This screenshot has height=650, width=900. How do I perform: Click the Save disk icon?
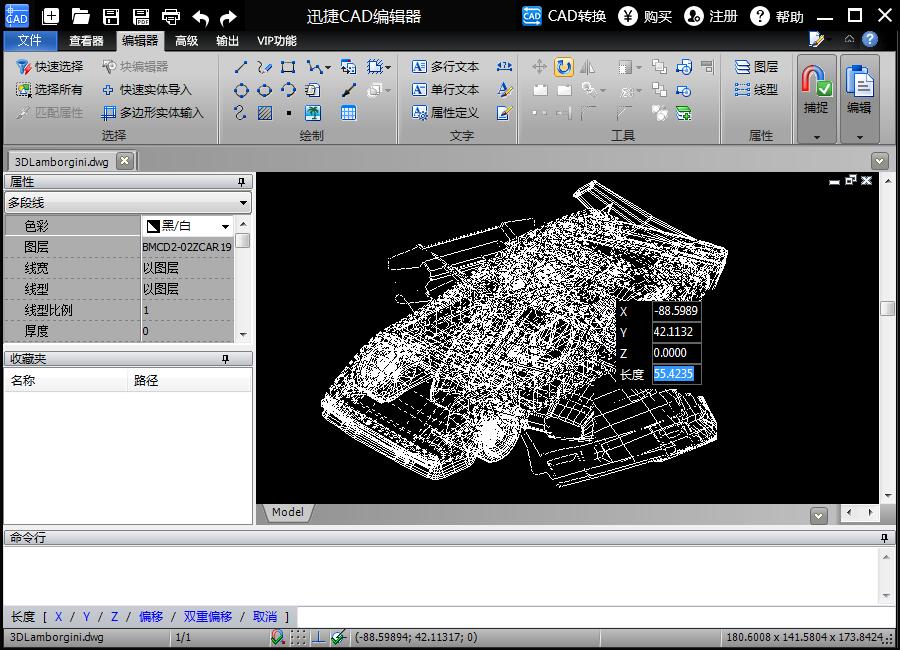pos(111,16)
